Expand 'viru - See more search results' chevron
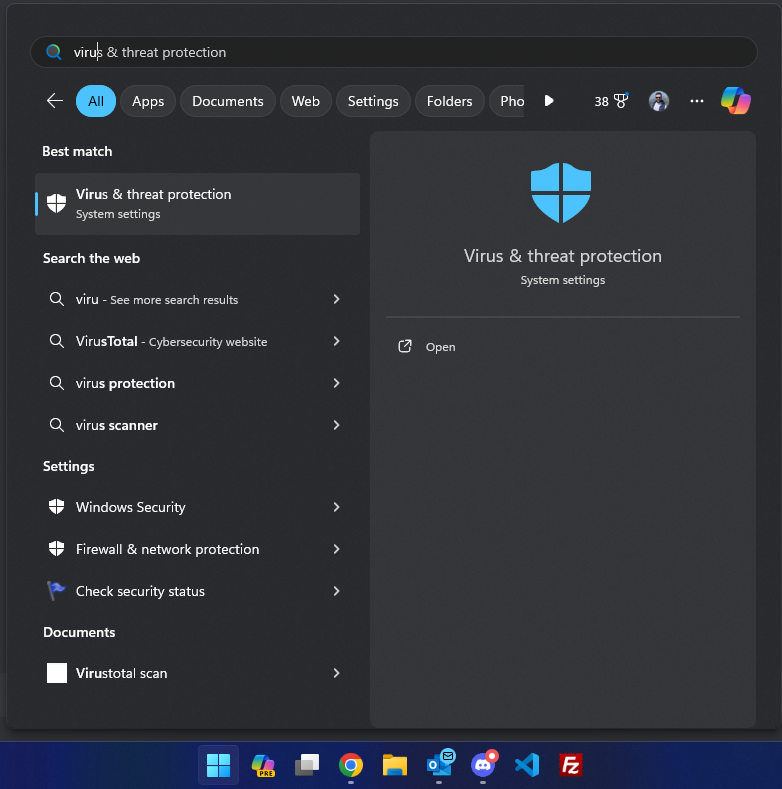 tap(336, 299)
